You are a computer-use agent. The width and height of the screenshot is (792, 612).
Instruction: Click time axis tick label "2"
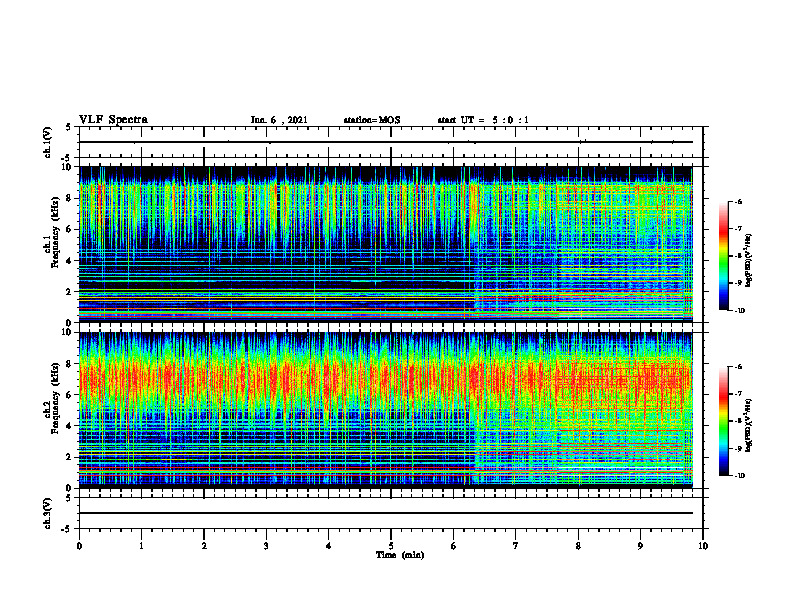click(204, 546)
